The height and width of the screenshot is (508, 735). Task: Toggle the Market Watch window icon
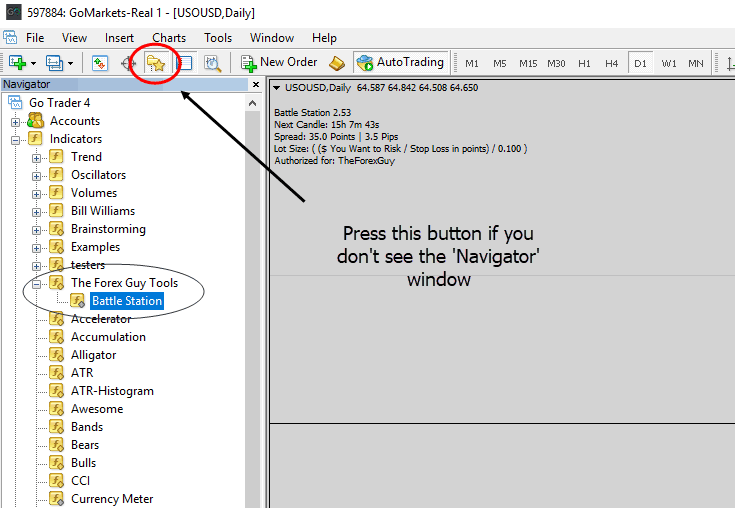coord(100,63)
